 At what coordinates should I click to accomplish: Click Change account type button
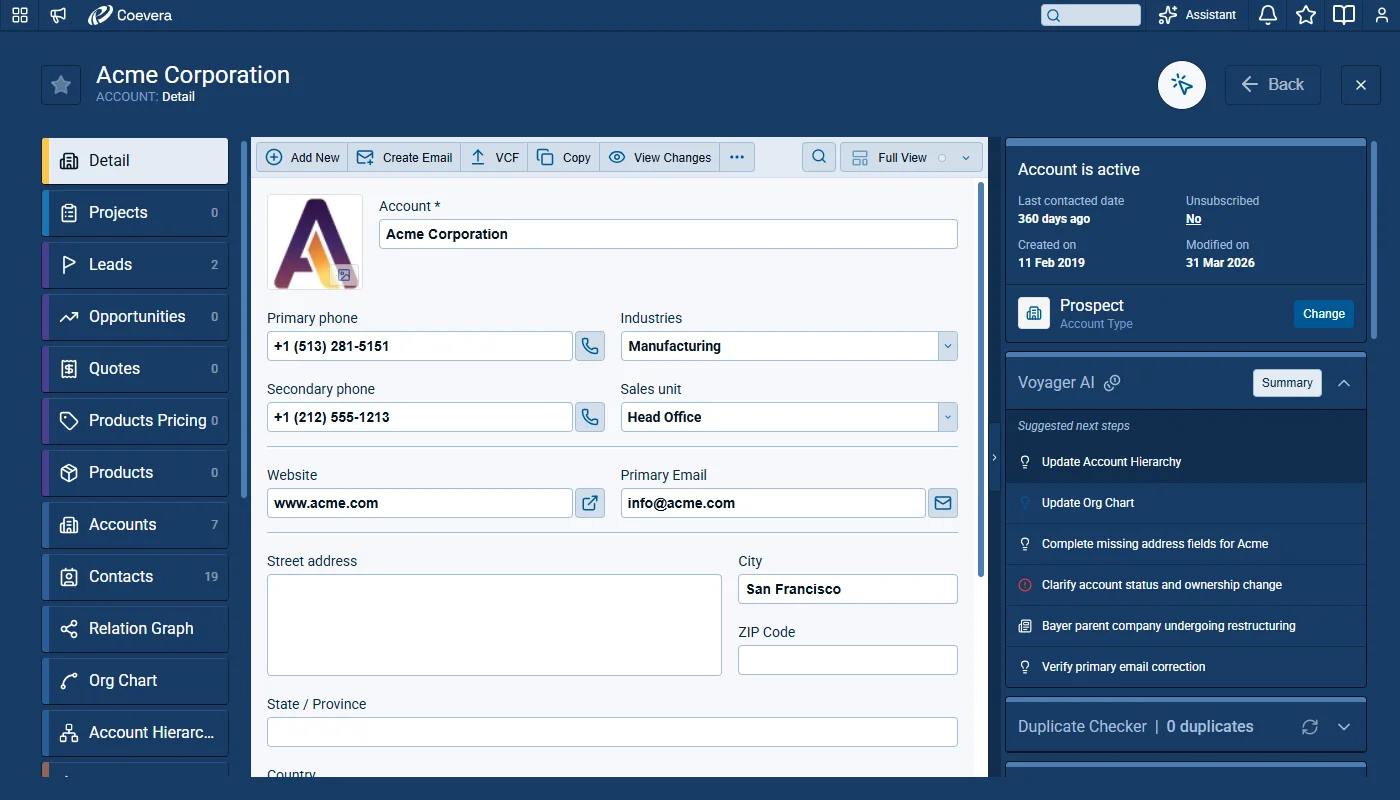pyautogui.click(x=1324, y=314)
